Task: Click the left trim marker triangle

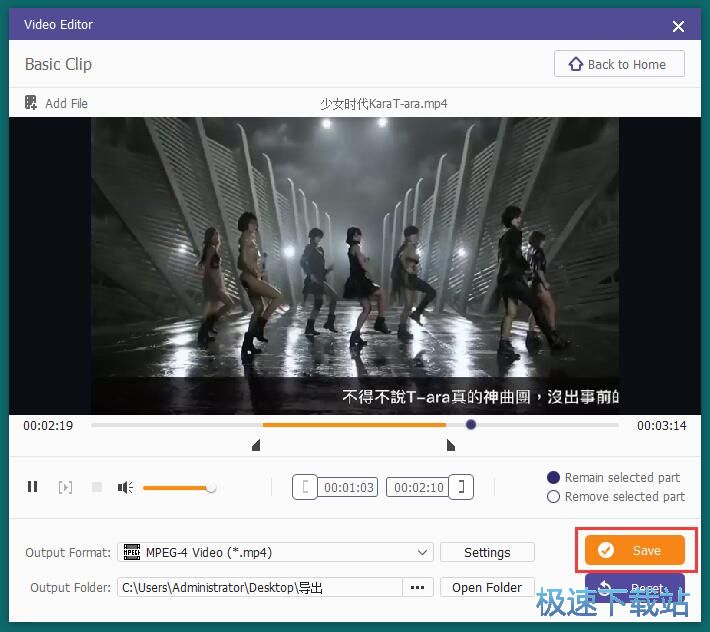Action: pos(256,445)
